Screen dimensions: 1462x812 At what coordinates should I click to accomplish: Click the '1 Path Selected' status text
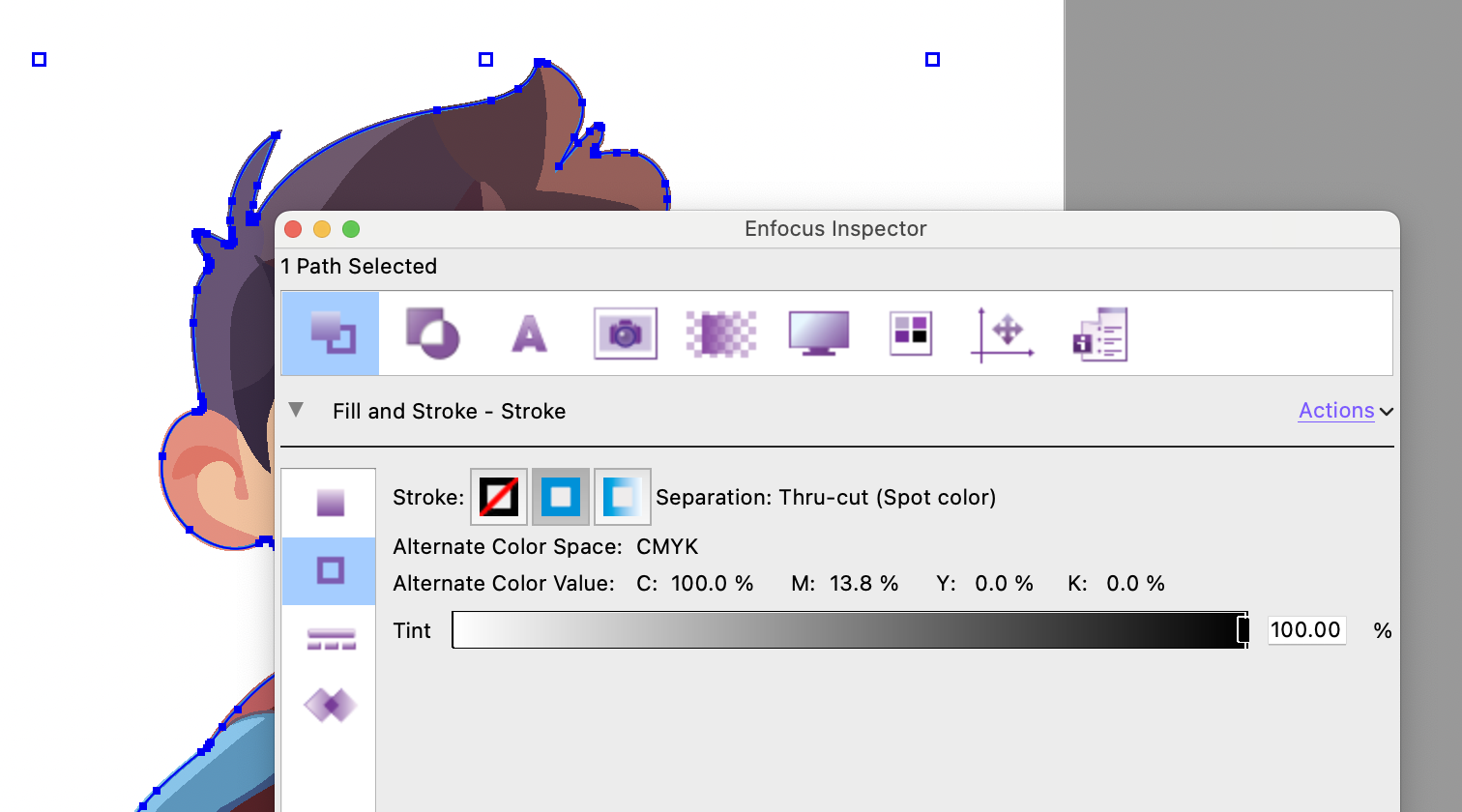click(359, 267)
